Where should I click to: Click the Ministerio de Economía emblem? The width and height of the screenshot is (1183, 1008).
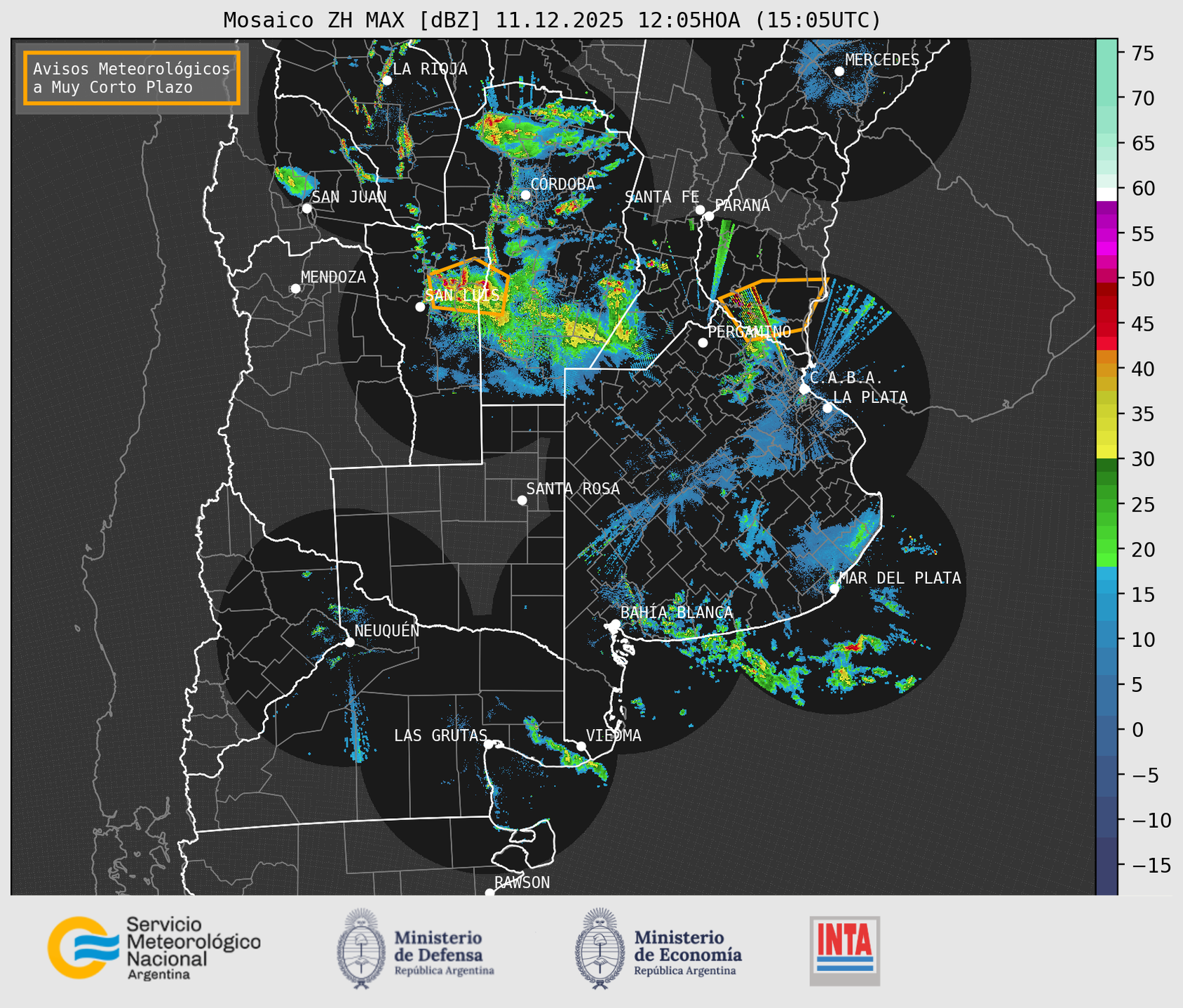(600, 948)
